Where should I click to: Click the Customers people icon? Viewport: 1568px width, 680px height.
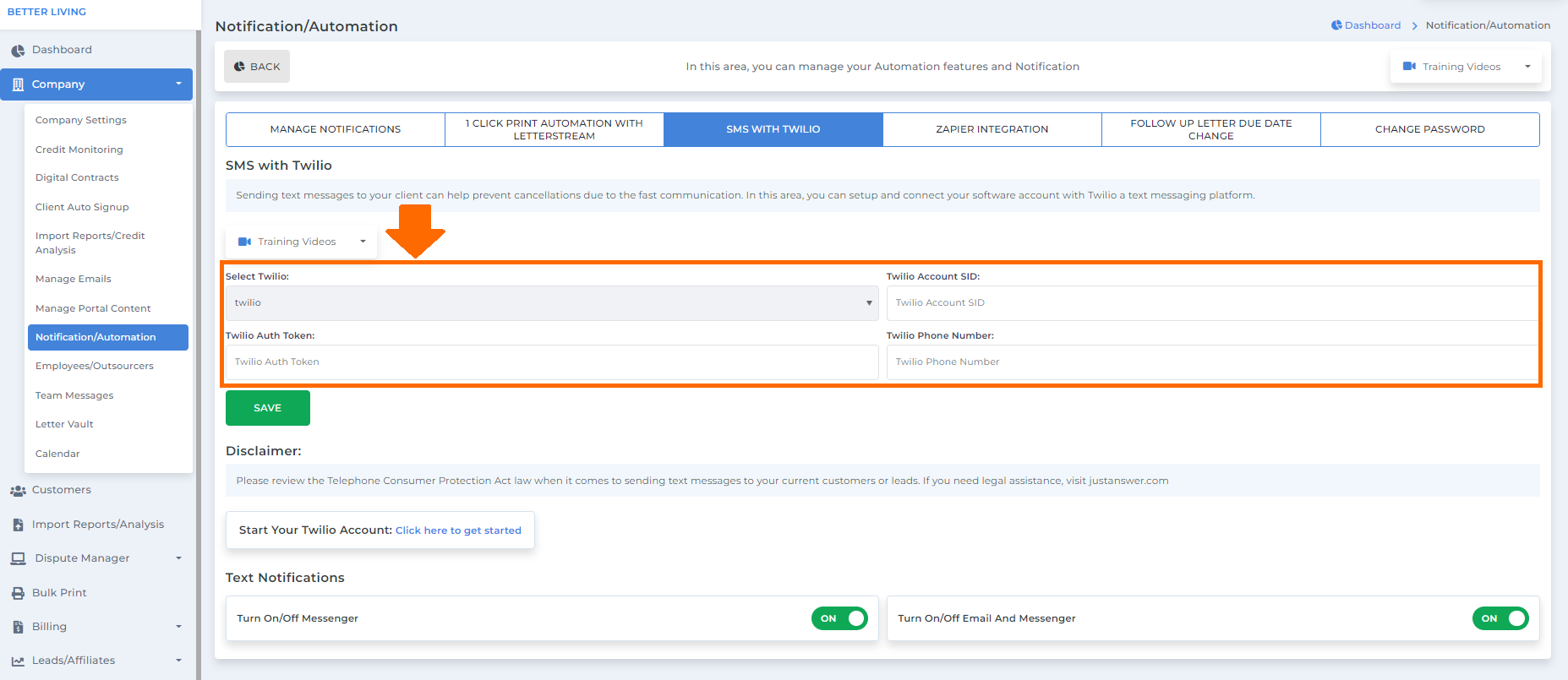[18, 490]
